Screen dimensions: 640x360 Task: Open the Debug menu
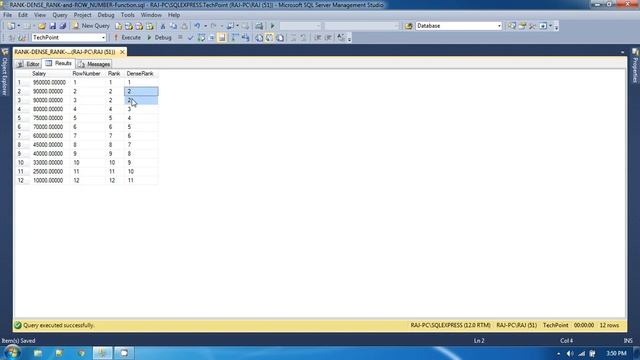[x=106, y=15]
